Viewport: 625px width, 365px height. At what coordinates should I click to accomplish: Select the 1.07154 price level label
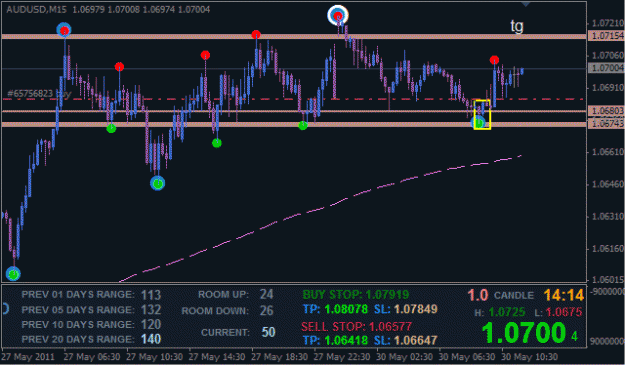click(607, 36)
